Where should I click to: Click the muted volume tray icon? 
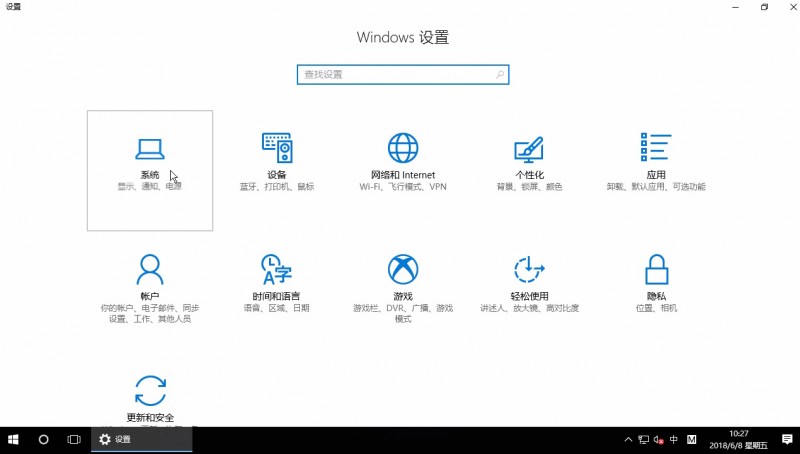pyautogui.click(x=659, y=440)
